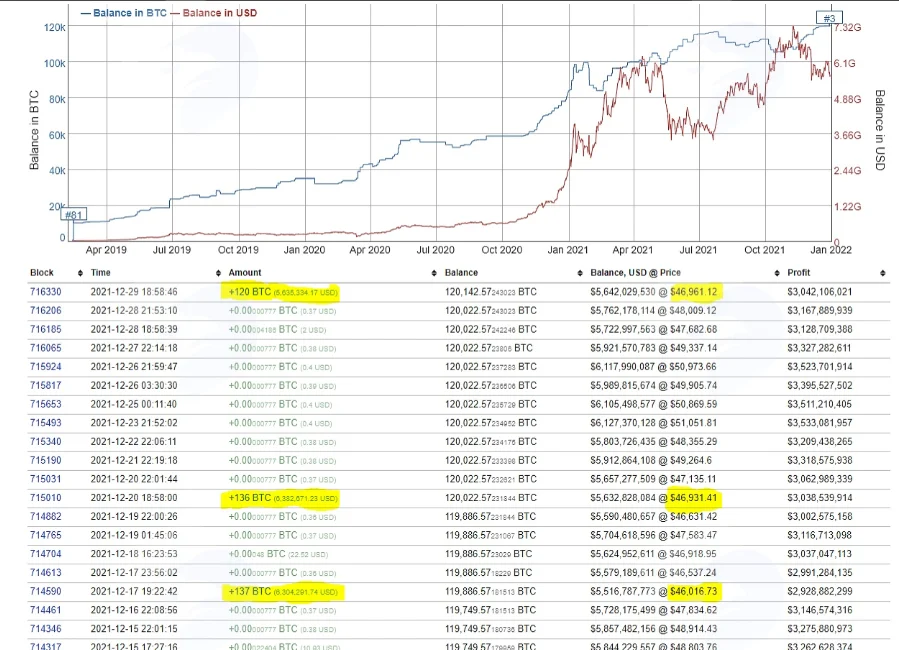Screen dimensions: 899x650
Task: Click the Block column header
Action: pos(42,273)
